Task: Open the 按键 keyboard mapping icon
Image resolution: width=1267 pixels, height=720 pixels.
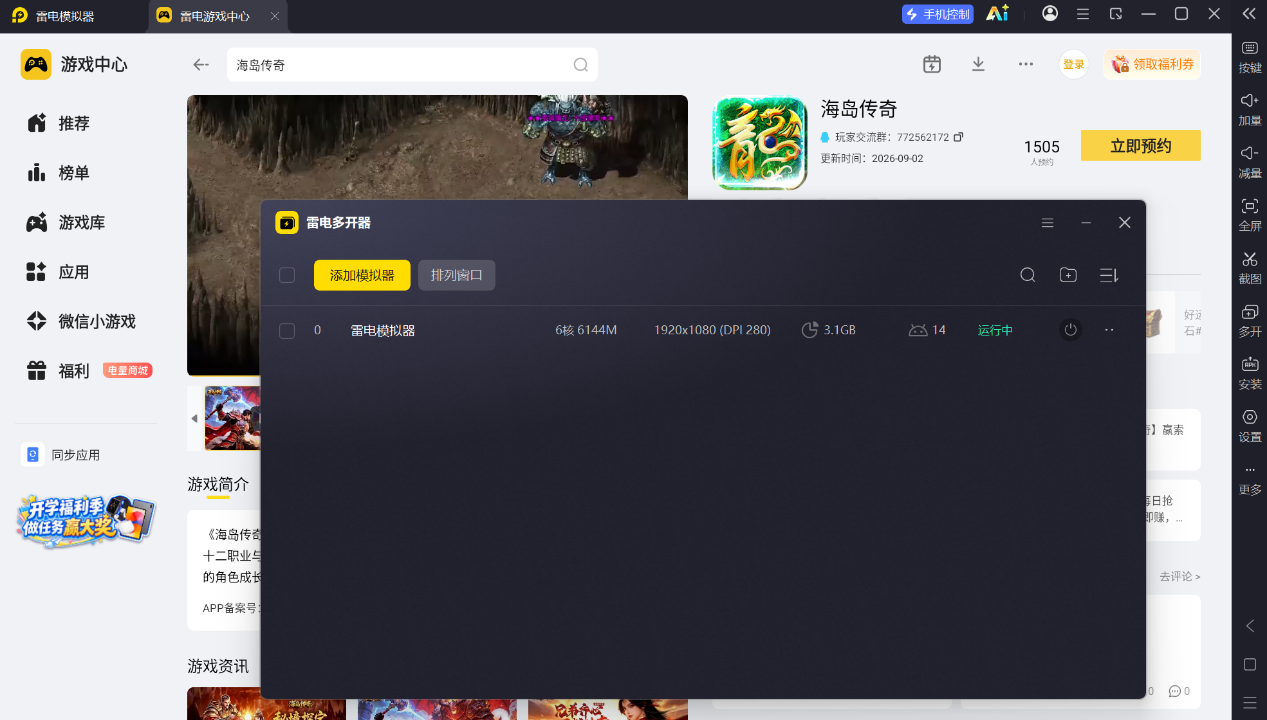Action: 1249,49
